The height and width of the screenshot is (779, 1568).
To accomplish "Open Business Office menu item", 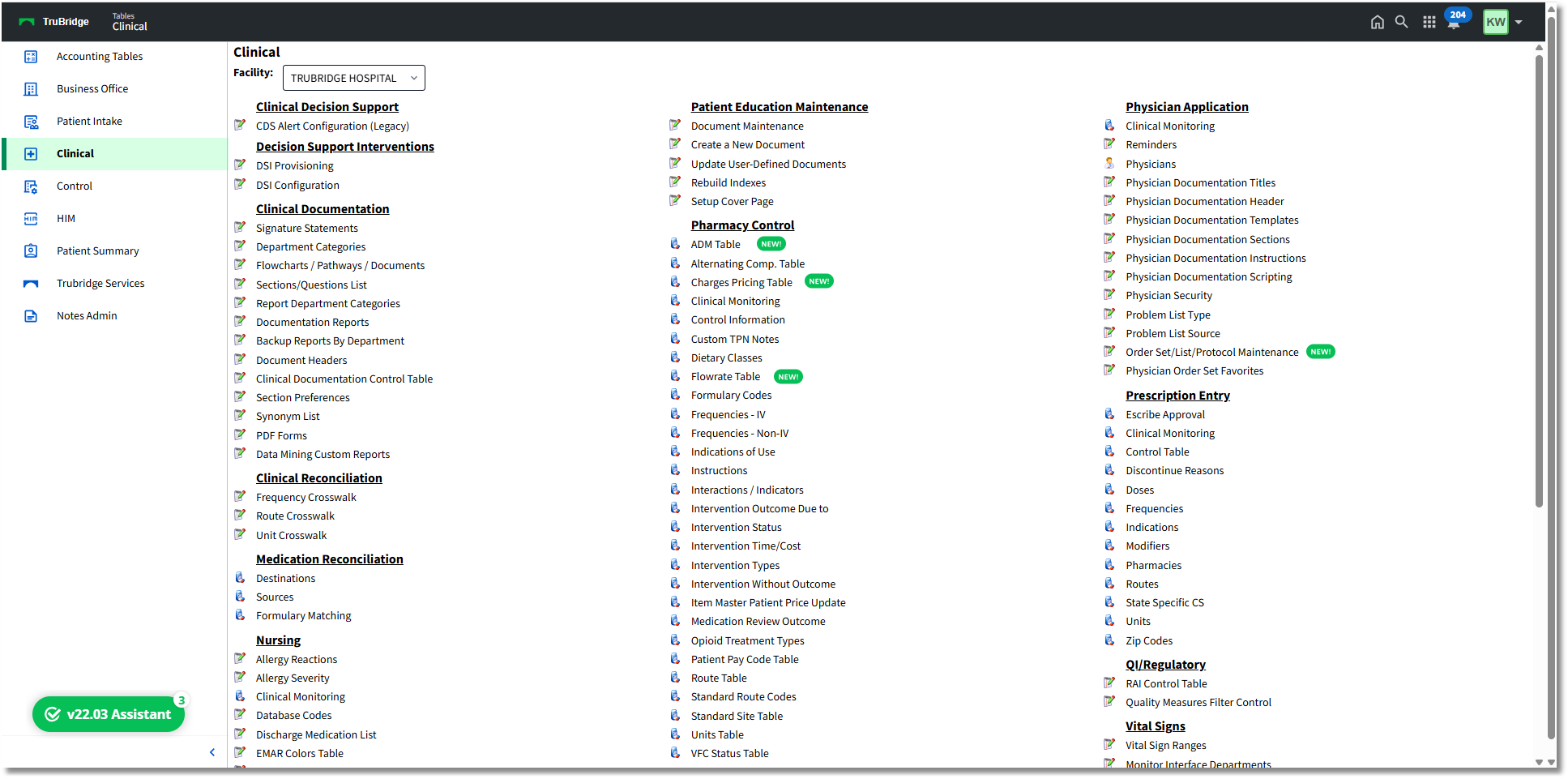I will click(x=92, y=89).
